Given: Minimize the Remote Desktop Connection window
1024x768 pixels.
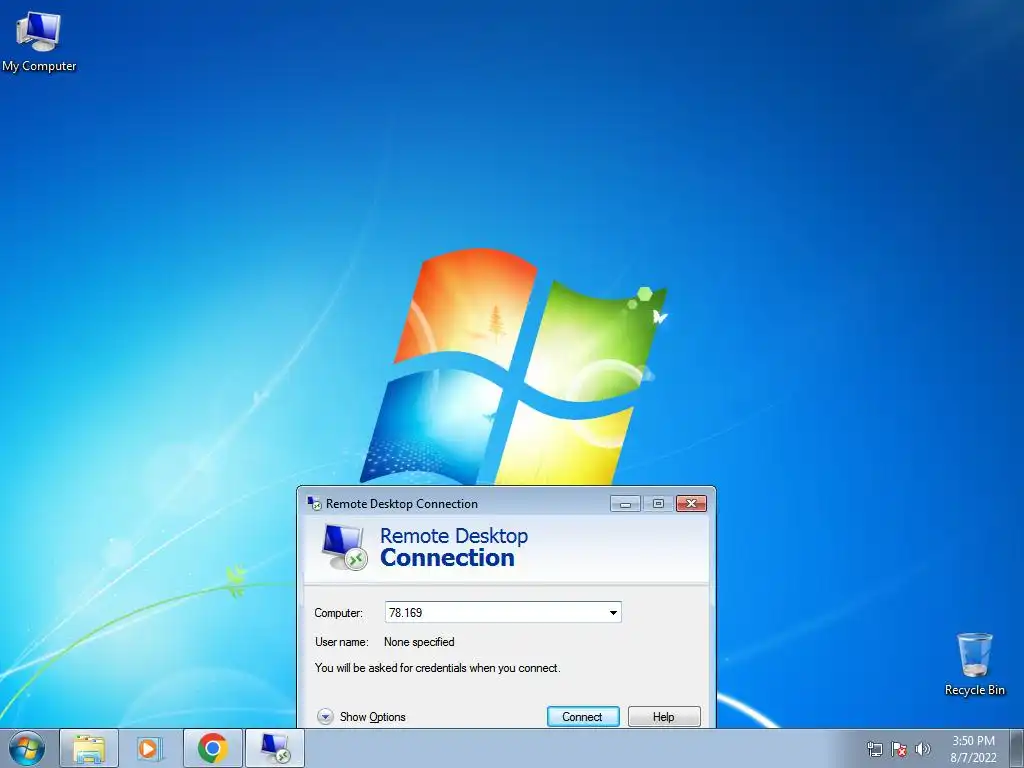Looking at the screenshot, I should [x=626, y=504].
